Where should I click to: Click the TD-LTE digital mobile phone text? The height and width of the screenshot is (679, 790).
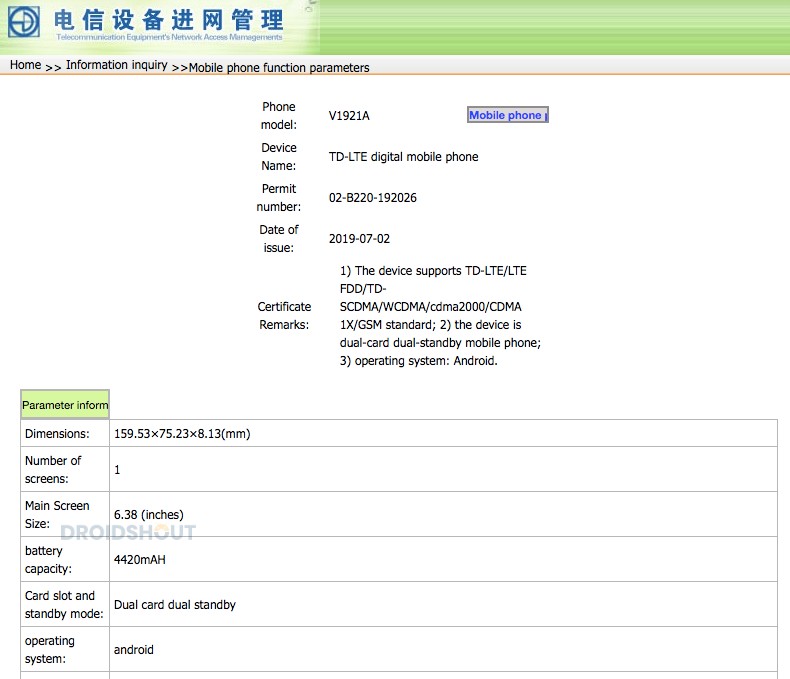[403, 157]
